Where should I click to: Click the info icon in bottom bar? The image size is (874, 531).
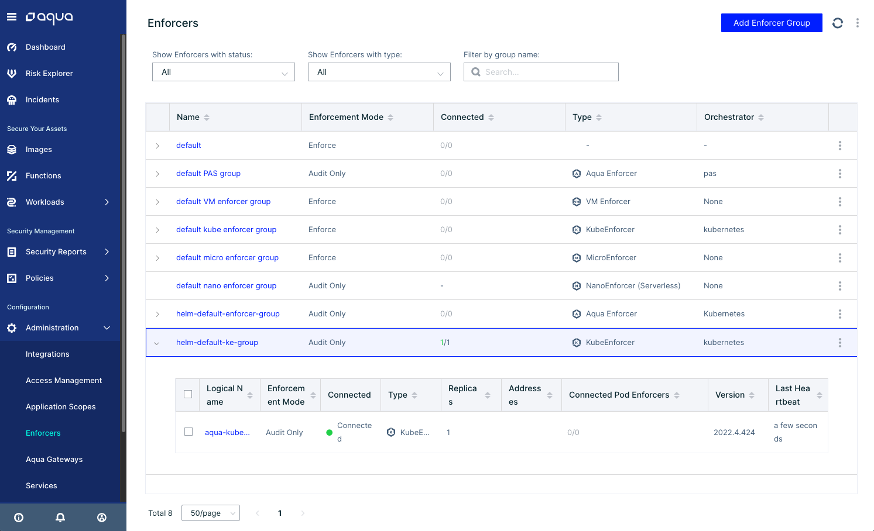(x=18, y=518)
